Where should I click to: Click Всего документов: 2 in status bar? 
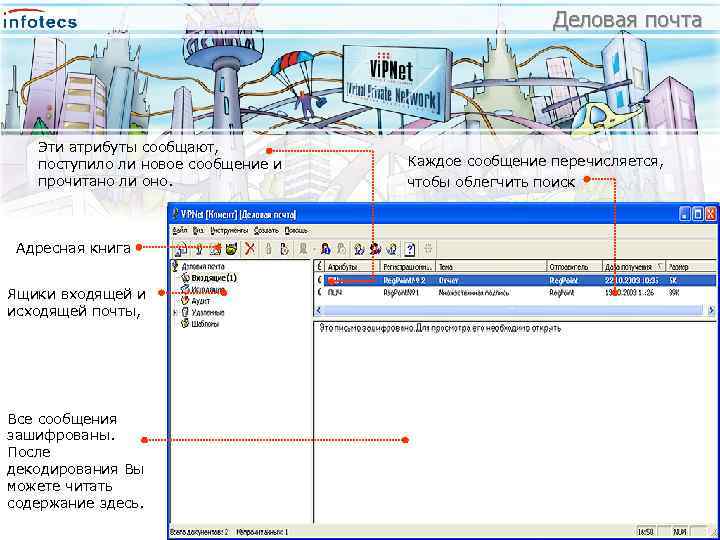coord(199,532)
